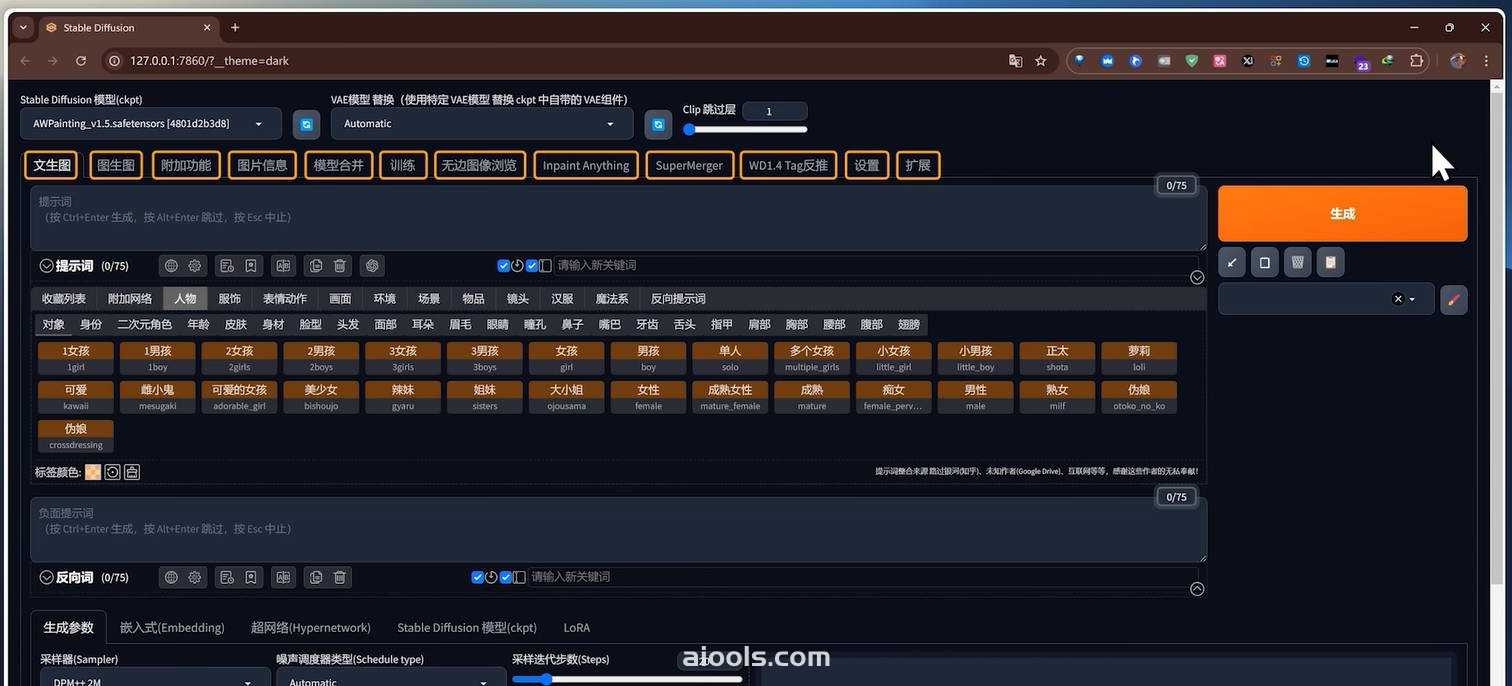Collapse the 反向词 section chevron
Screen dimensions: 1512x686
point(46,577)
